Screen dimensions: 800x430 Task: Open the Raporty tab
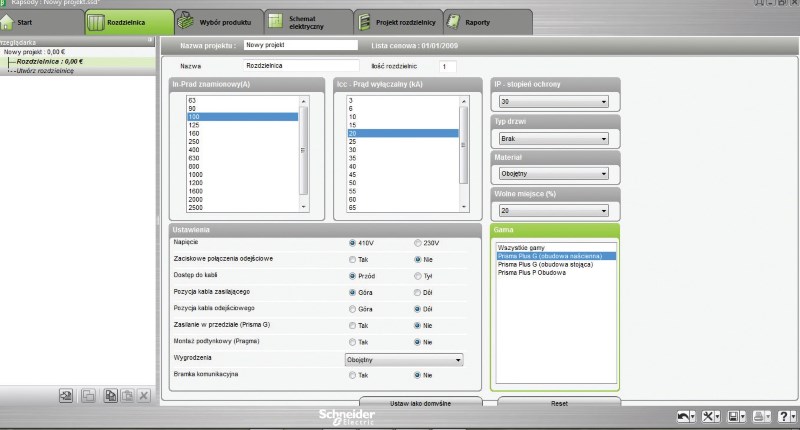pyautogui.click(x=488, y=22)
